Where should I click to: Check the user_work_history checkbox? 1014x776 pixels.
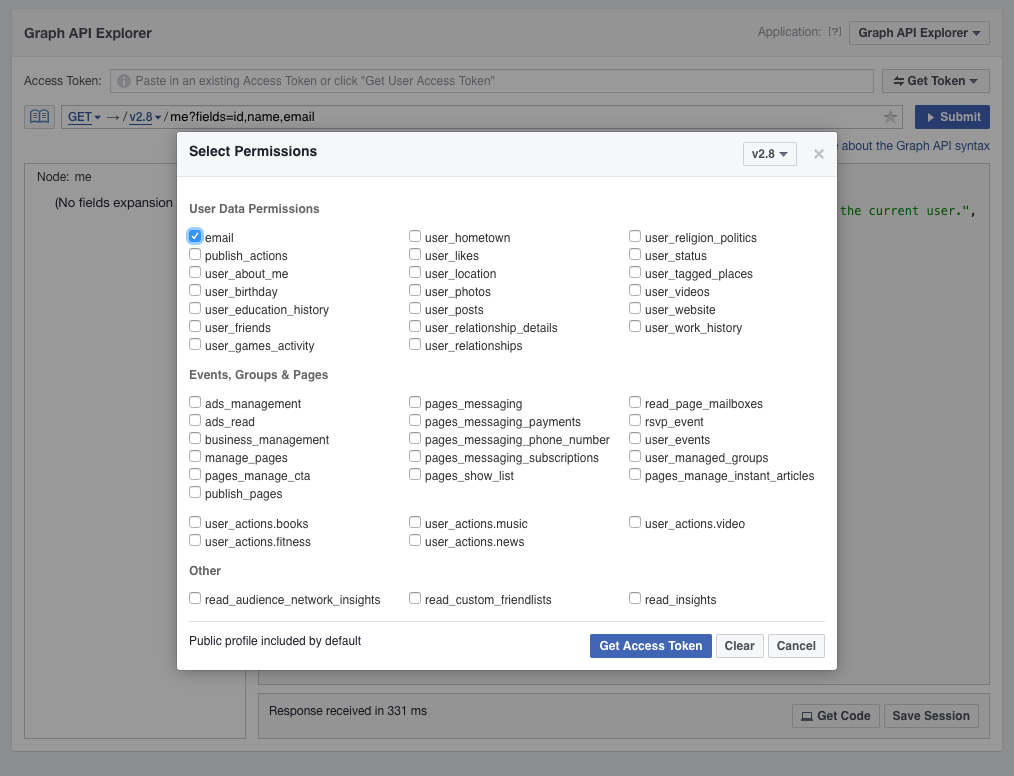(x=634, y=327)
